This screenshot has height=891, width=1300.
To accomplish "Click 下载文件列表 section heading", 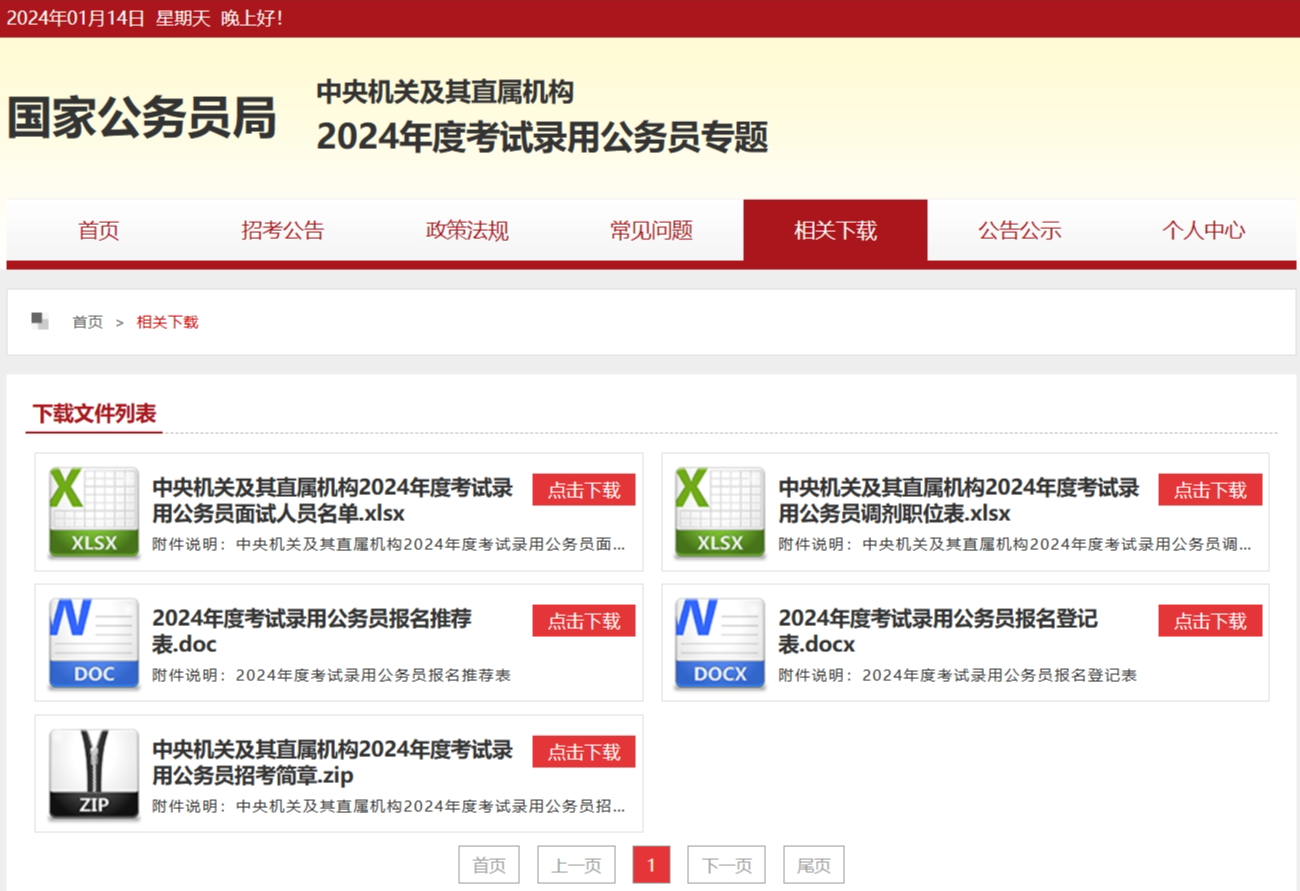I will click(95, 414).
